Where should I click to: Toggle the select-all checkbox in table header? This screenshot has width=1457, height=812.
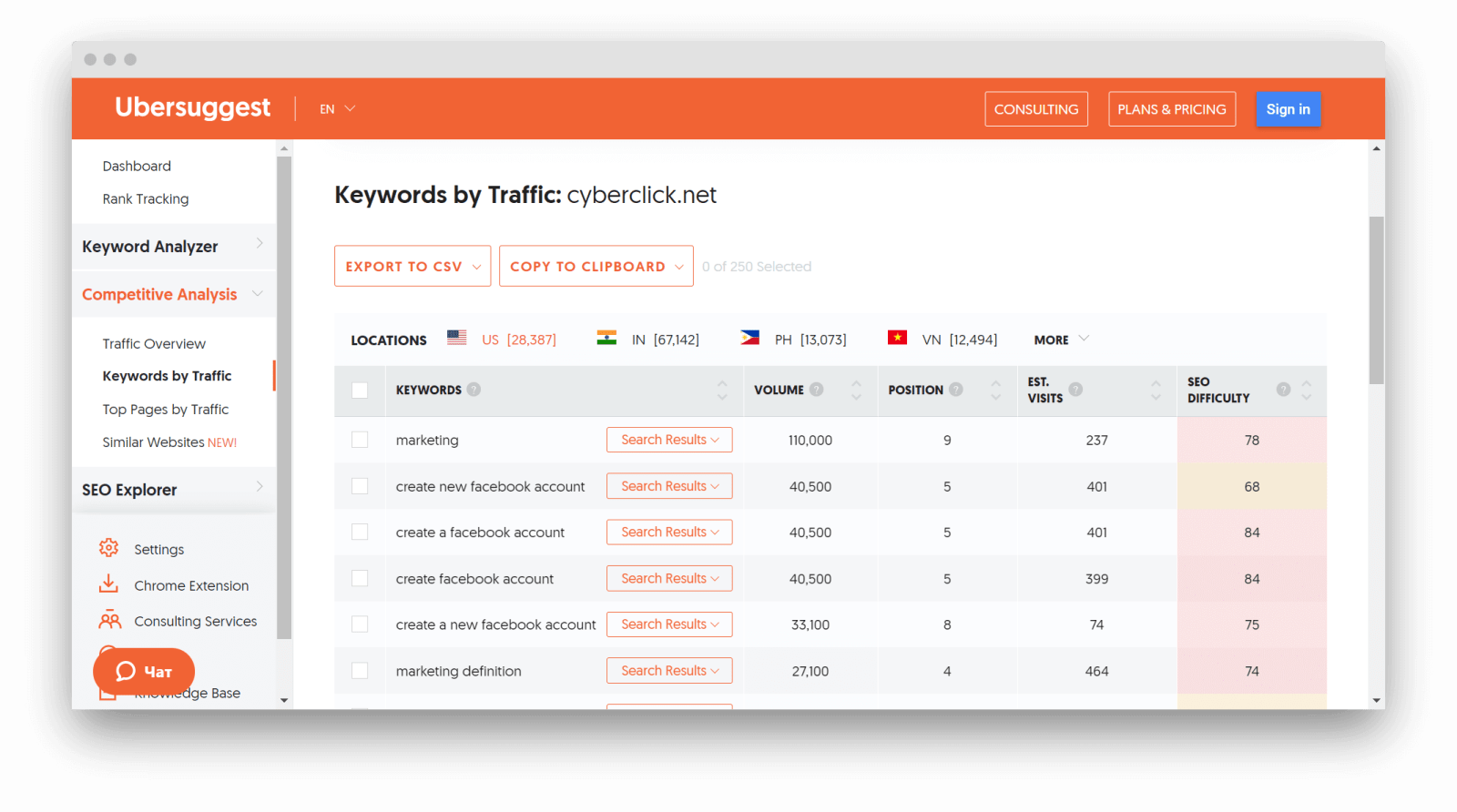coord(360,390)
